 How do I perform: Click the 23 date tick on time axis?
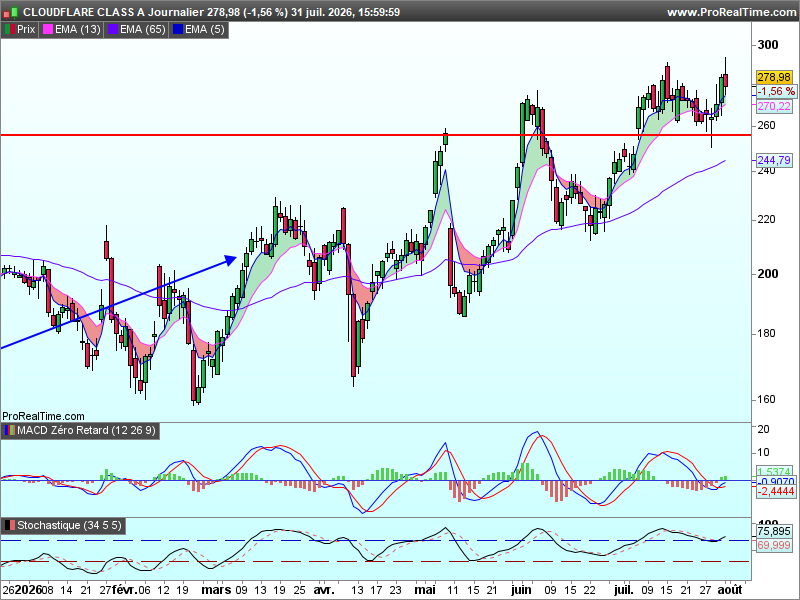[395, 590]
